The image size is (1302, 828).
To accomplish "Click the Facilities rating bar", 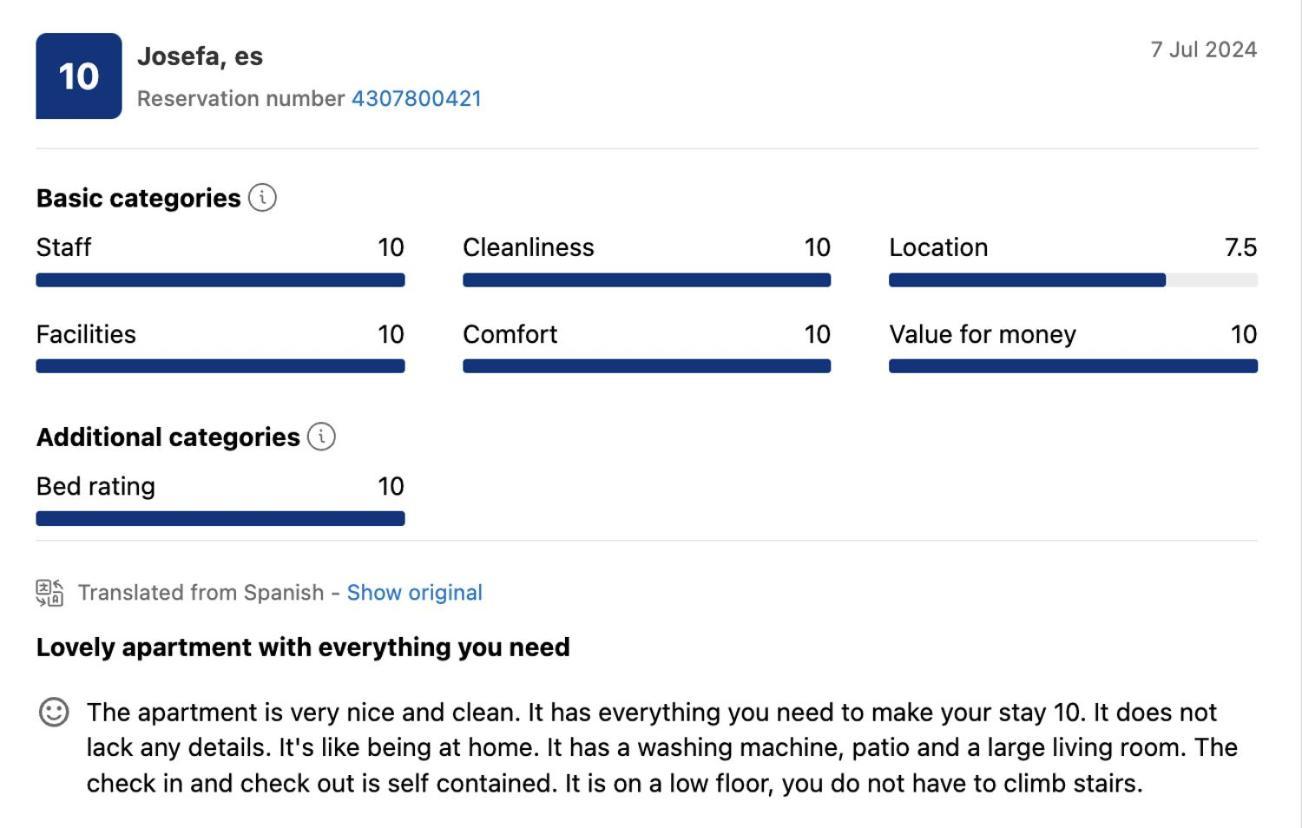I will pos(220,366).
